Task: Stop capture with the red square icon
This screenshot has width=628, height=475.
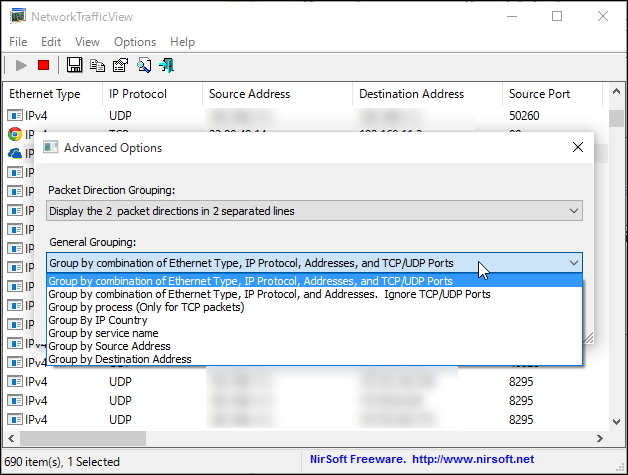Action: 43,65
